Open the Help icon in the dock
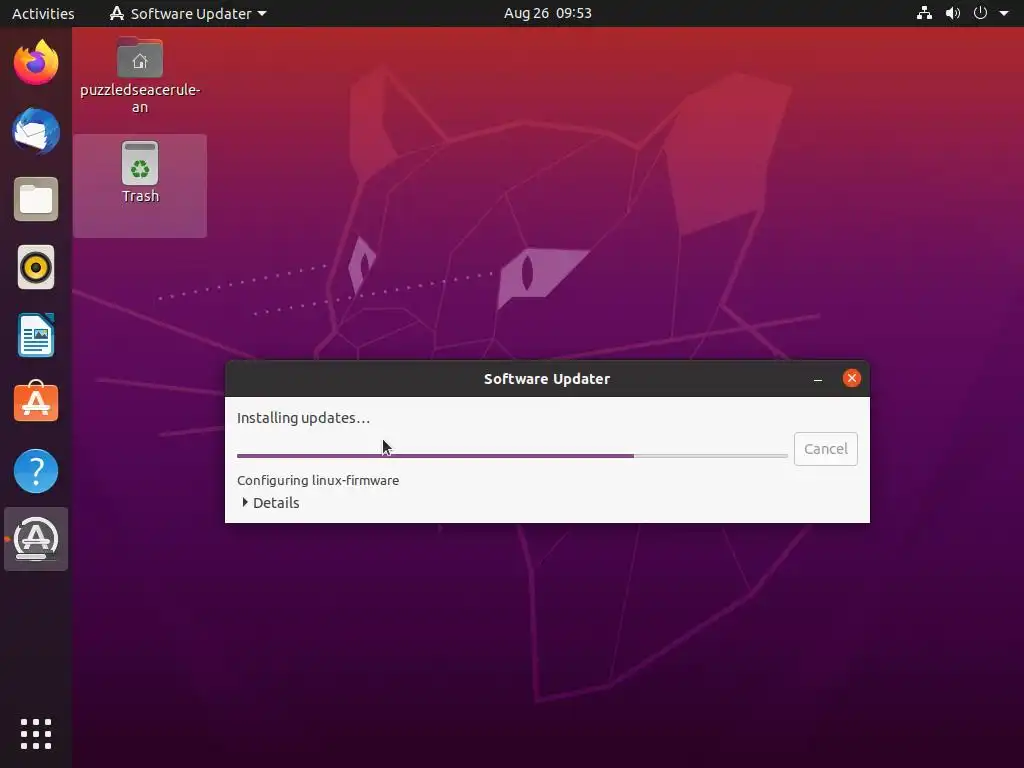The height and width of the screenshot is (768, 1024). [36, 471]
